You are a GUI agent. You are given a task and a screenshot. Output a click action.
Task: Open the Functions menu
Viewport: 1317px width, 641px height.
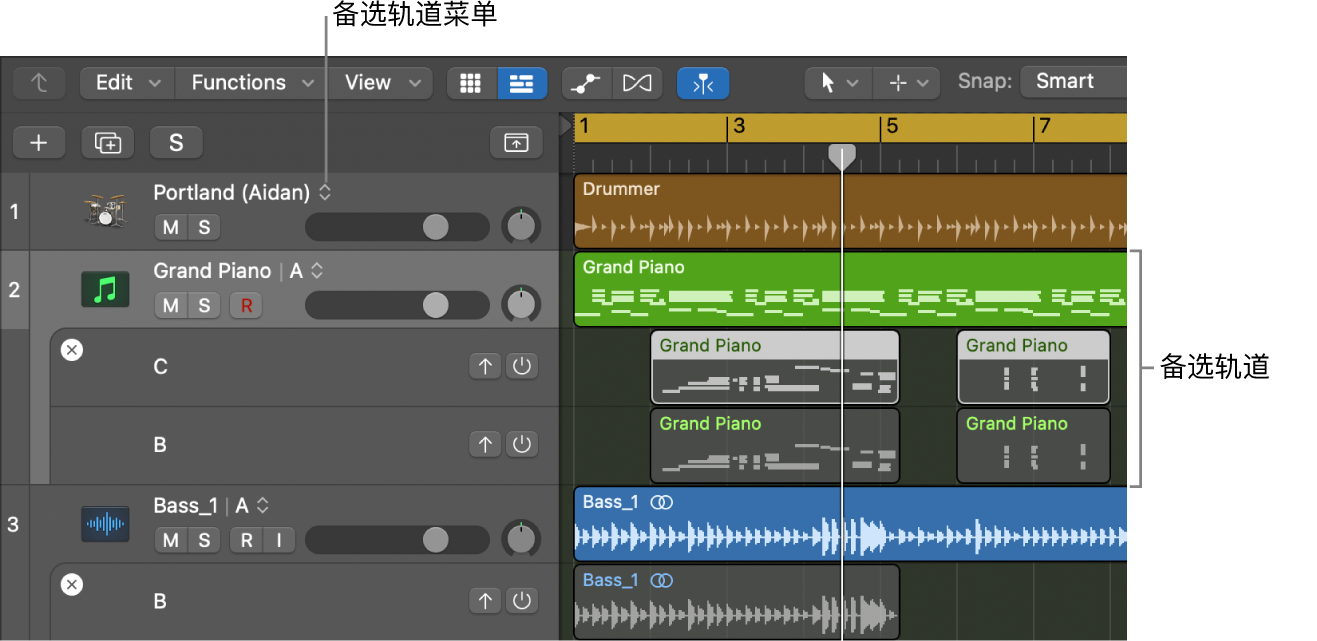click(x=252, y=83)
